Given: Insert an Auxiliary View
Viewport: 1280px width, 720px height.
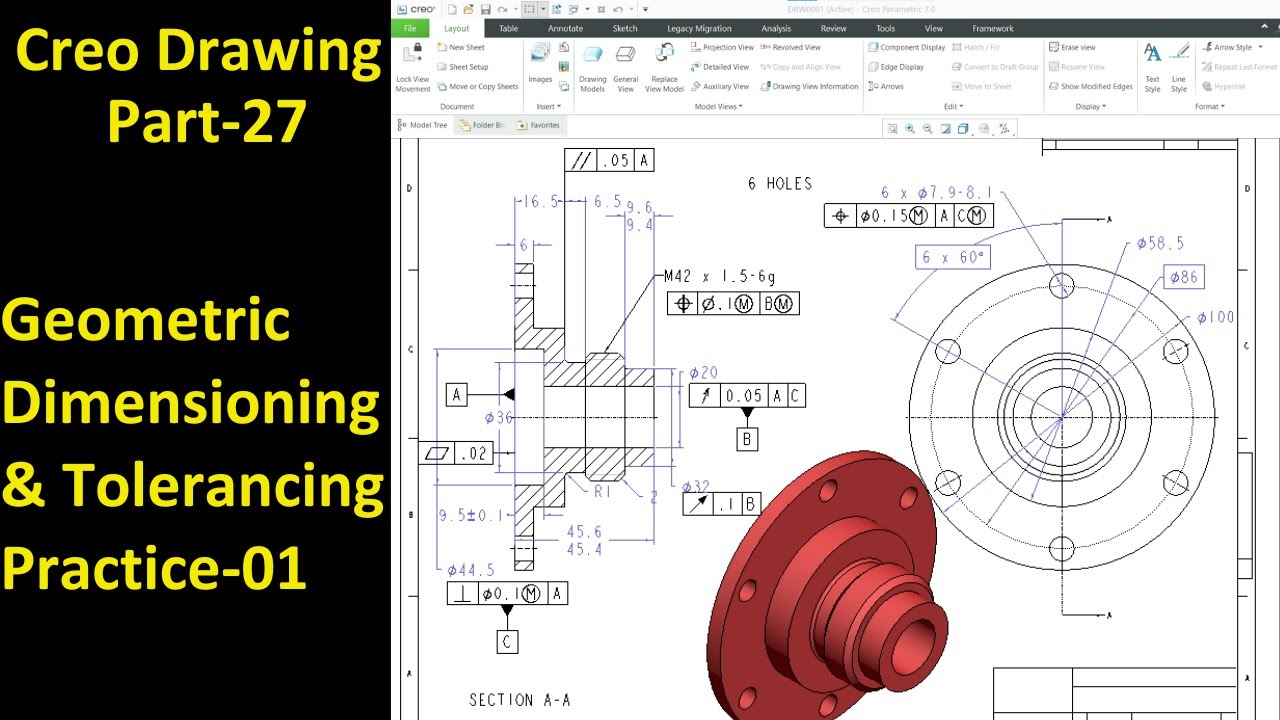Looking at the screenshot, I should pos(720,86).
